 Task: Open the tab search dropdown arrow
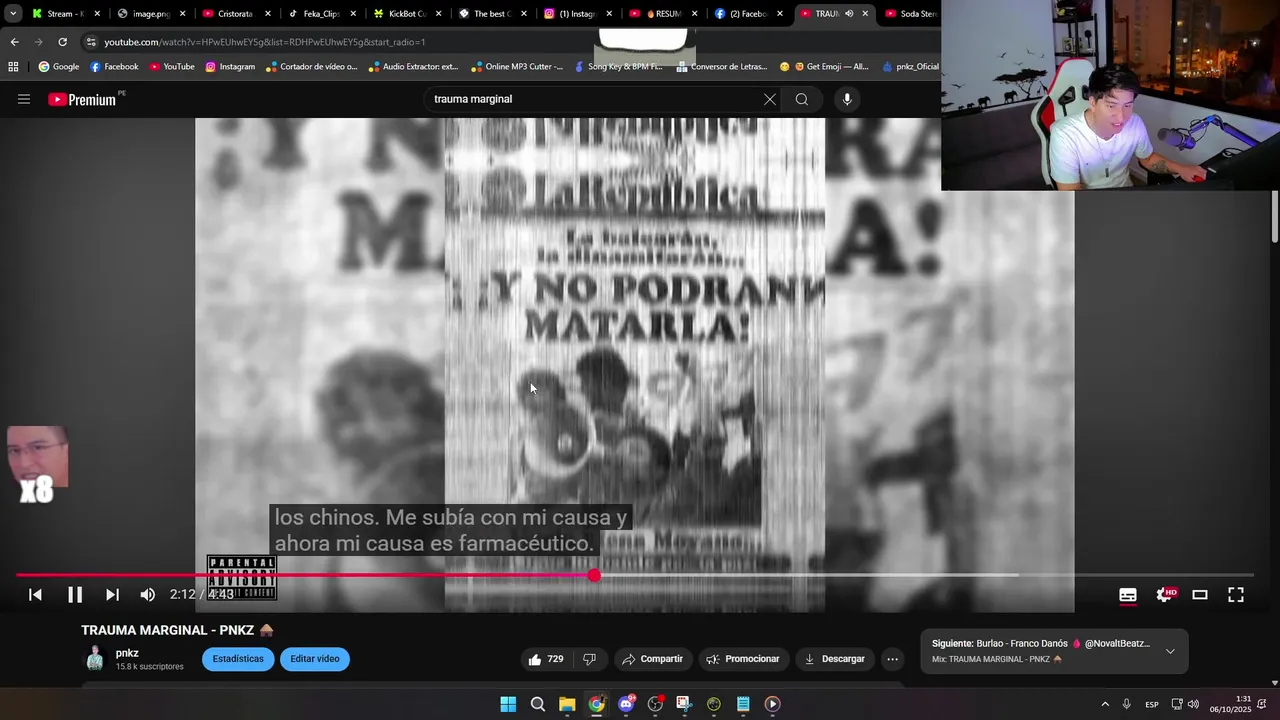[x=13, y=14]
